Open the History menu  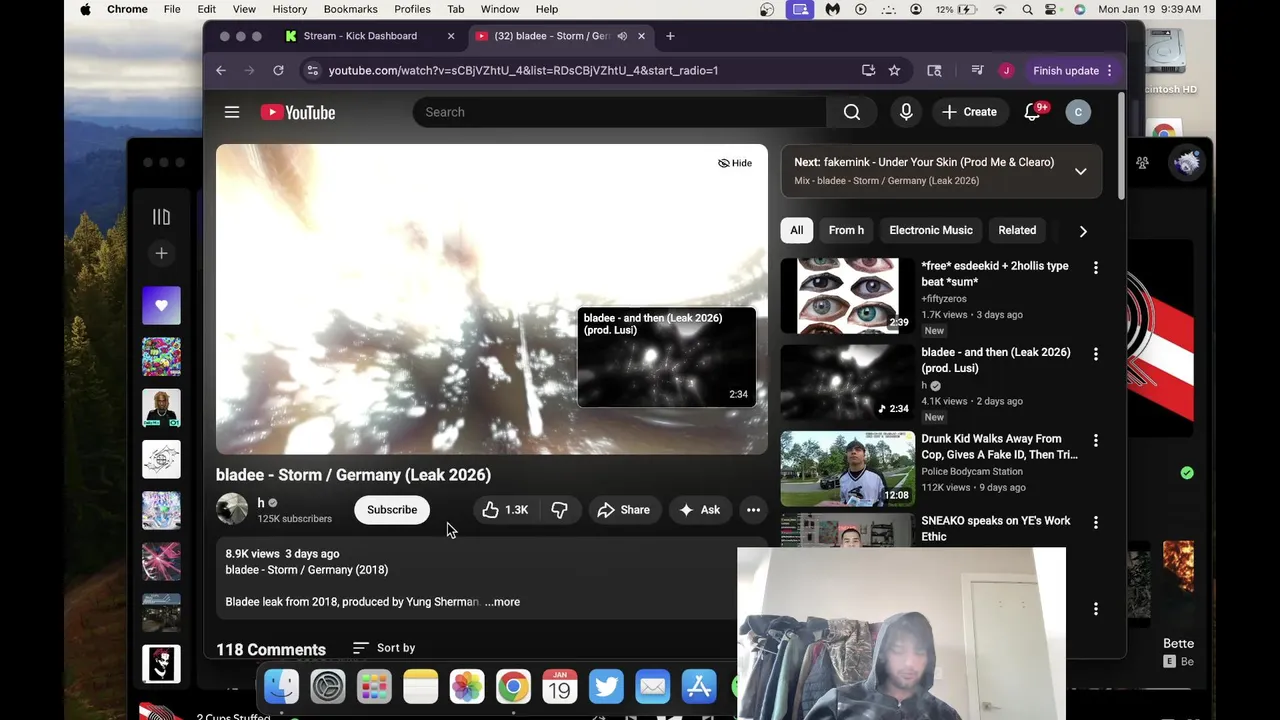click(x=290, y=9)
